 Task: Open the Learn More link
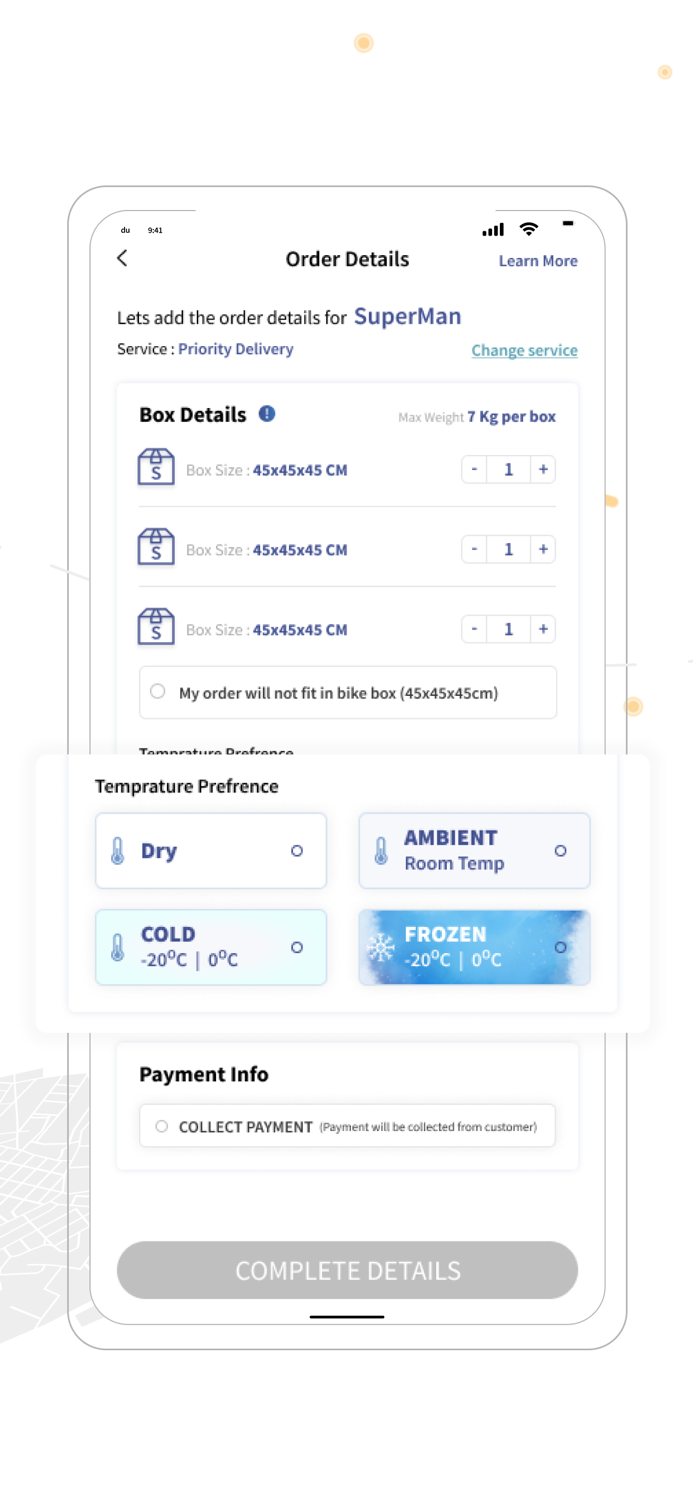538,261
